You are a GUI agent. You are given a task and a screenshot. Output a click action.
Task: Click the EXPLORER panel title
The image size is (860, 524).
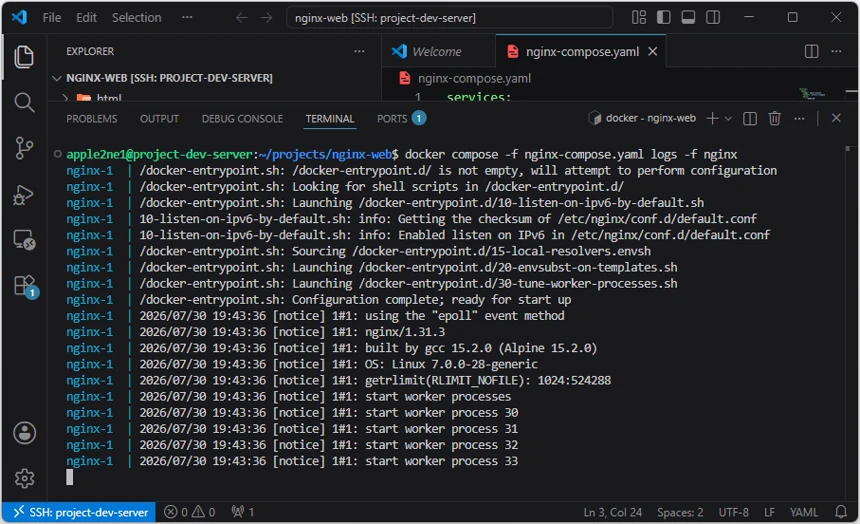tap(90, 52)
